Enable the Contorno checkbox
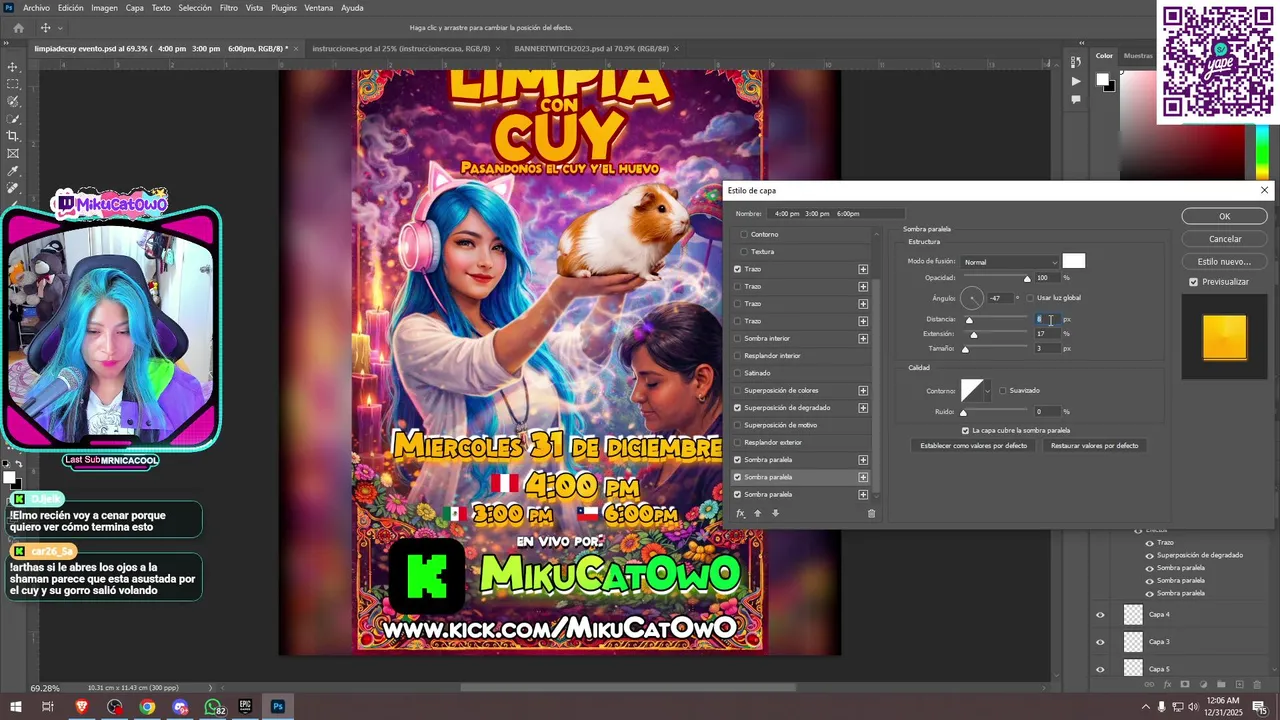The width and height of the screenshot is (1280, 720). 743,234
